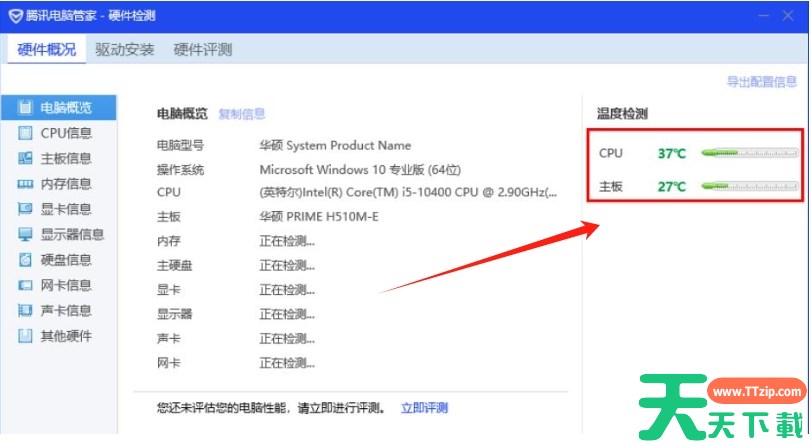811x447 pixels.
Task: Select CPU信息 in the sidebar
Action: point(59,133)
